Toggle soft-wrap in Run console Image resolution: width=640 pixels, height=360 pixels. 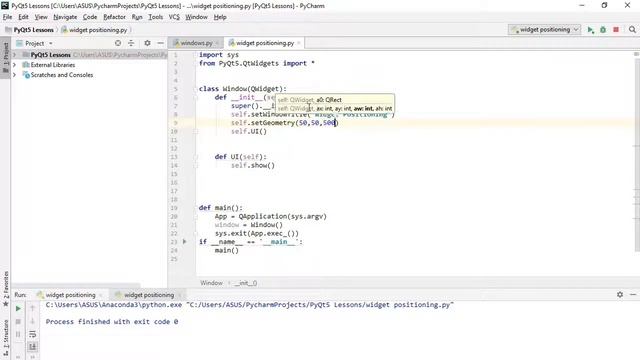coord(33,334)
